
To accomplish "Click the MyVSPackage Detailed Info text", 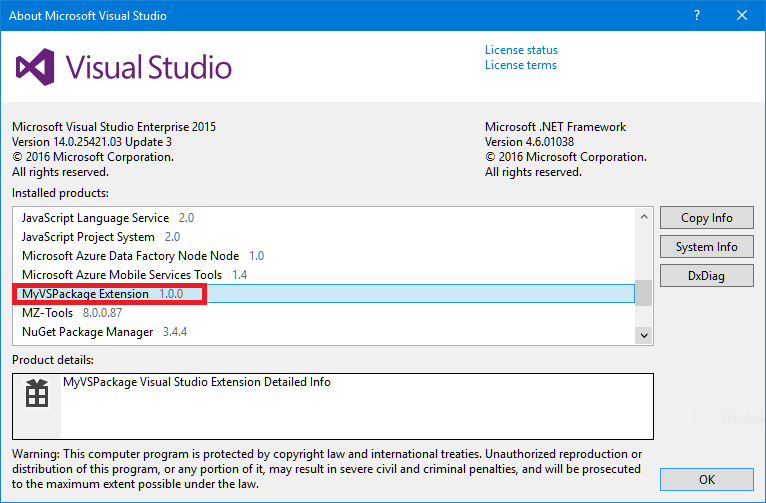I will (x=197, y=382).
